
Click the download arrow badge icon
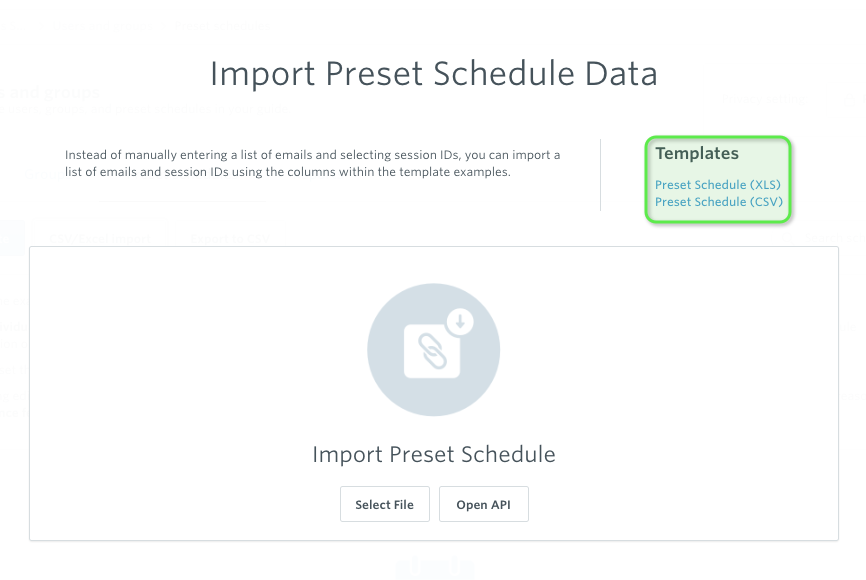click(460, 321)
